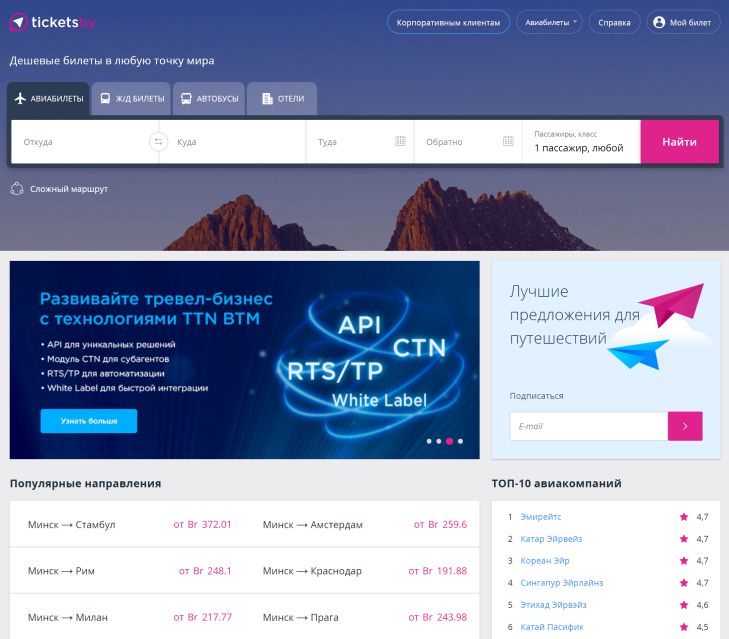Switch to the Отели tab
This screenshot has height=639, width=729.
tap(282, 99)
